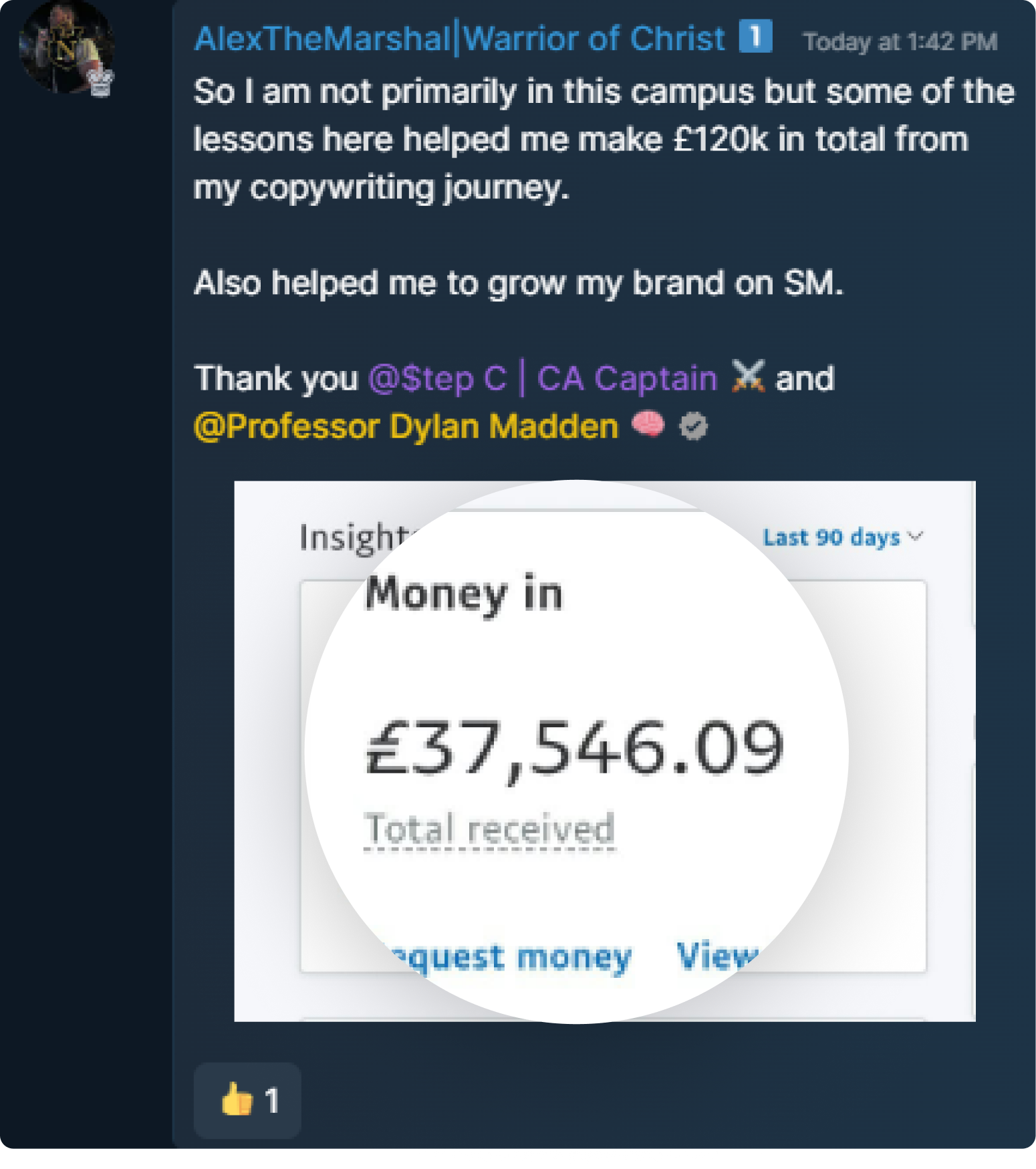Click the chevron beside Last 90 days
Viewport: 1036px width, 1169px height.
point(917,537)
